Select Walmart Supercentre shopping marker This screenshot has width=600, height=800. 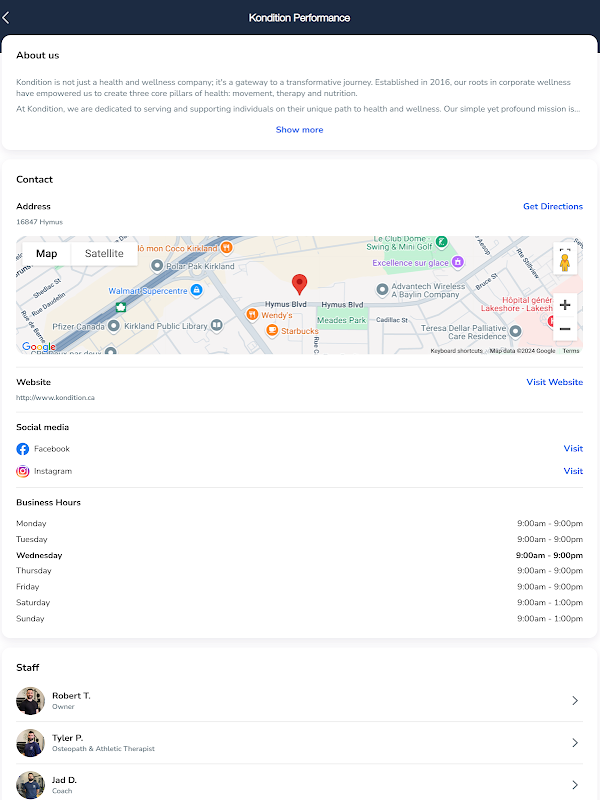pos(196,290)
